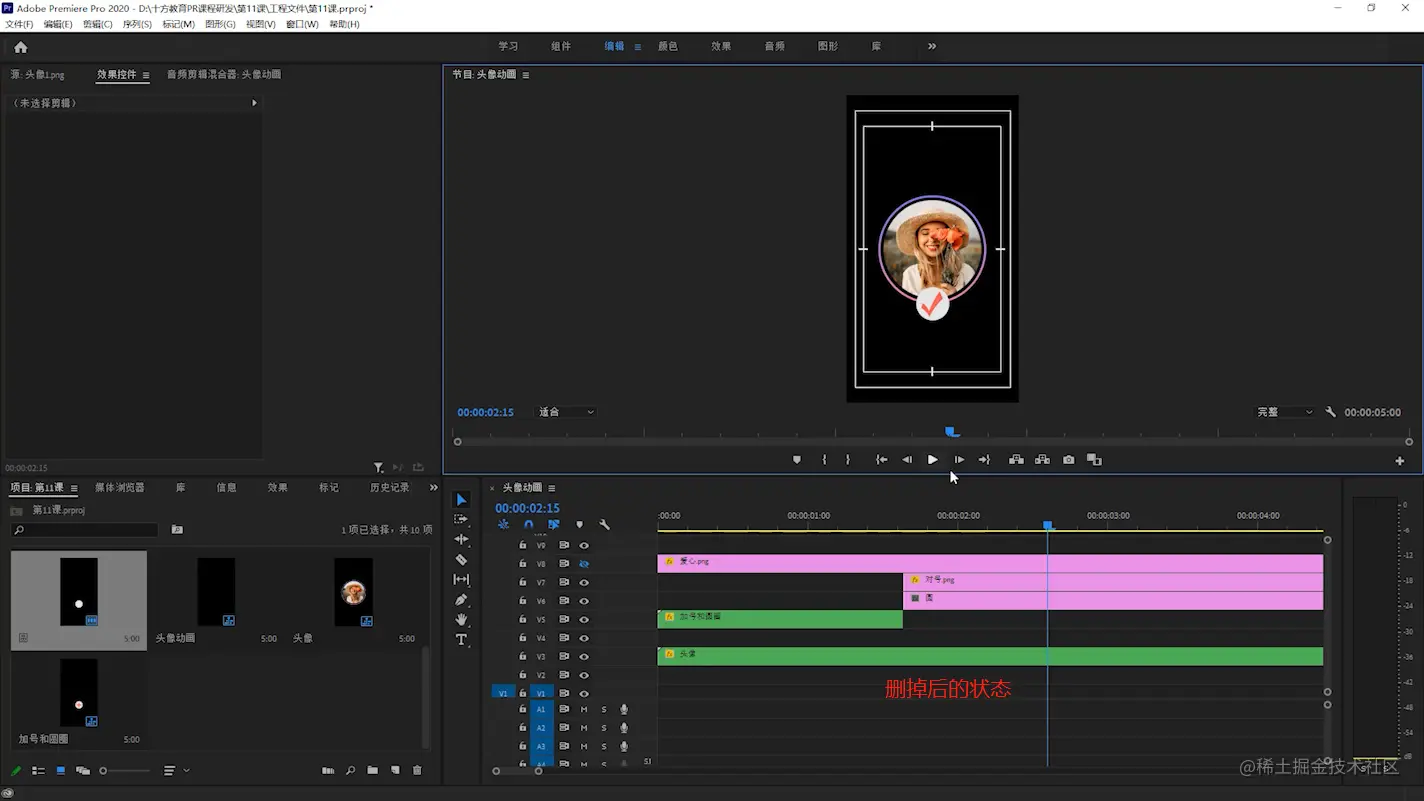Activate the Hand tool
Viewport: 1424px width, 801px height.
461,620
